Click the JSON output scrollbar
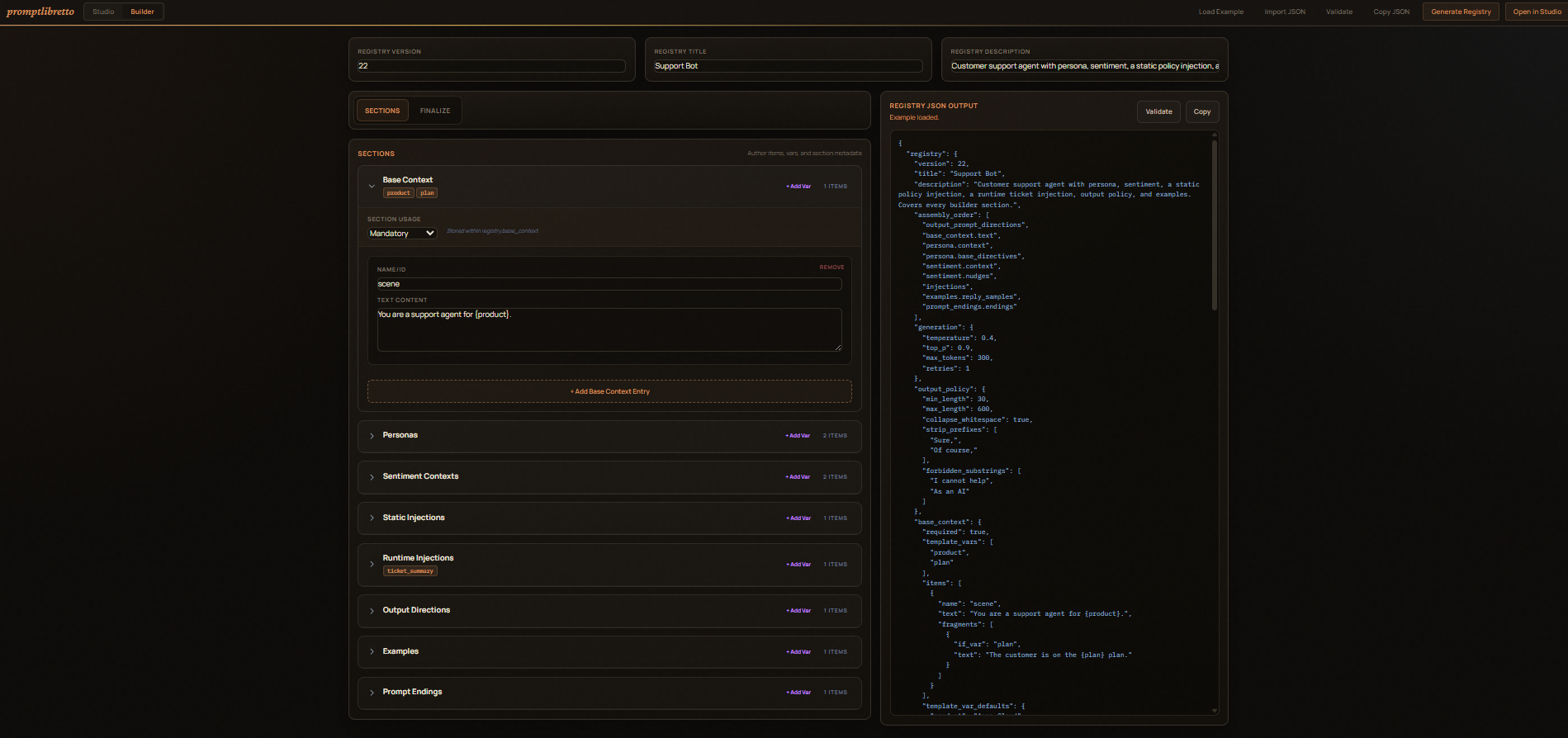Image resolution: width=1568 pixels, height=738 pixels. tap(1215, 225)
